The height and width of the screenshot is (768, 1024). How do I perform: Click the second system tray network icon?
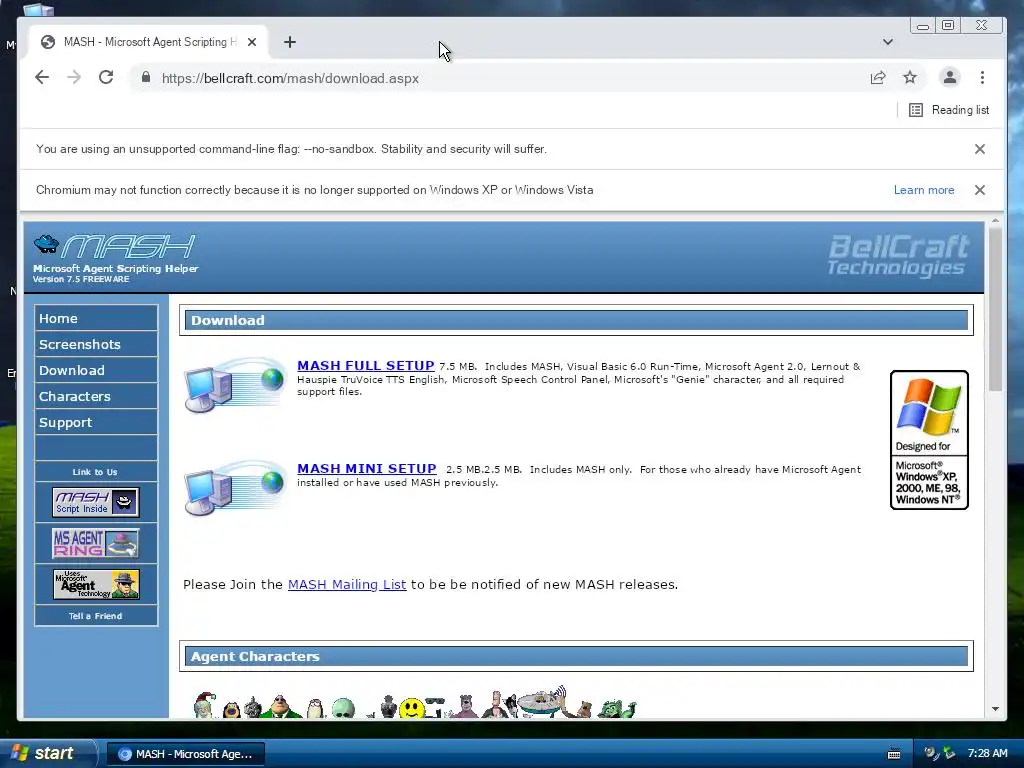[x=949, y=753]
